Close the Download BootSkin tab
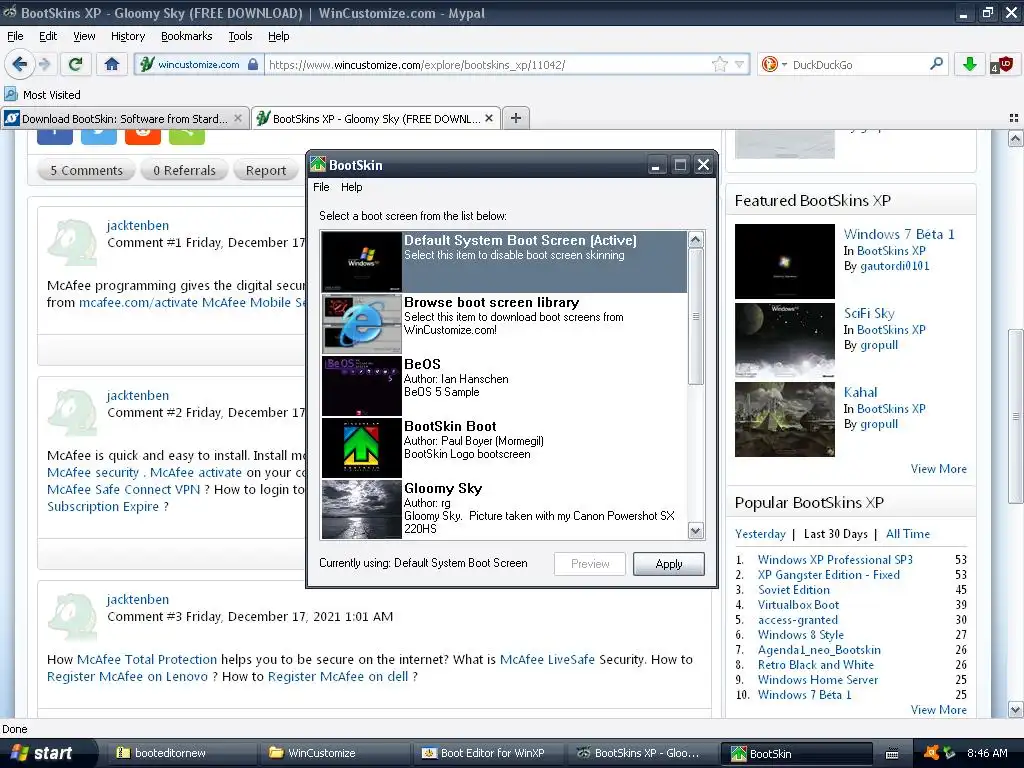The image size is (1024, 768). pos(238,118)
